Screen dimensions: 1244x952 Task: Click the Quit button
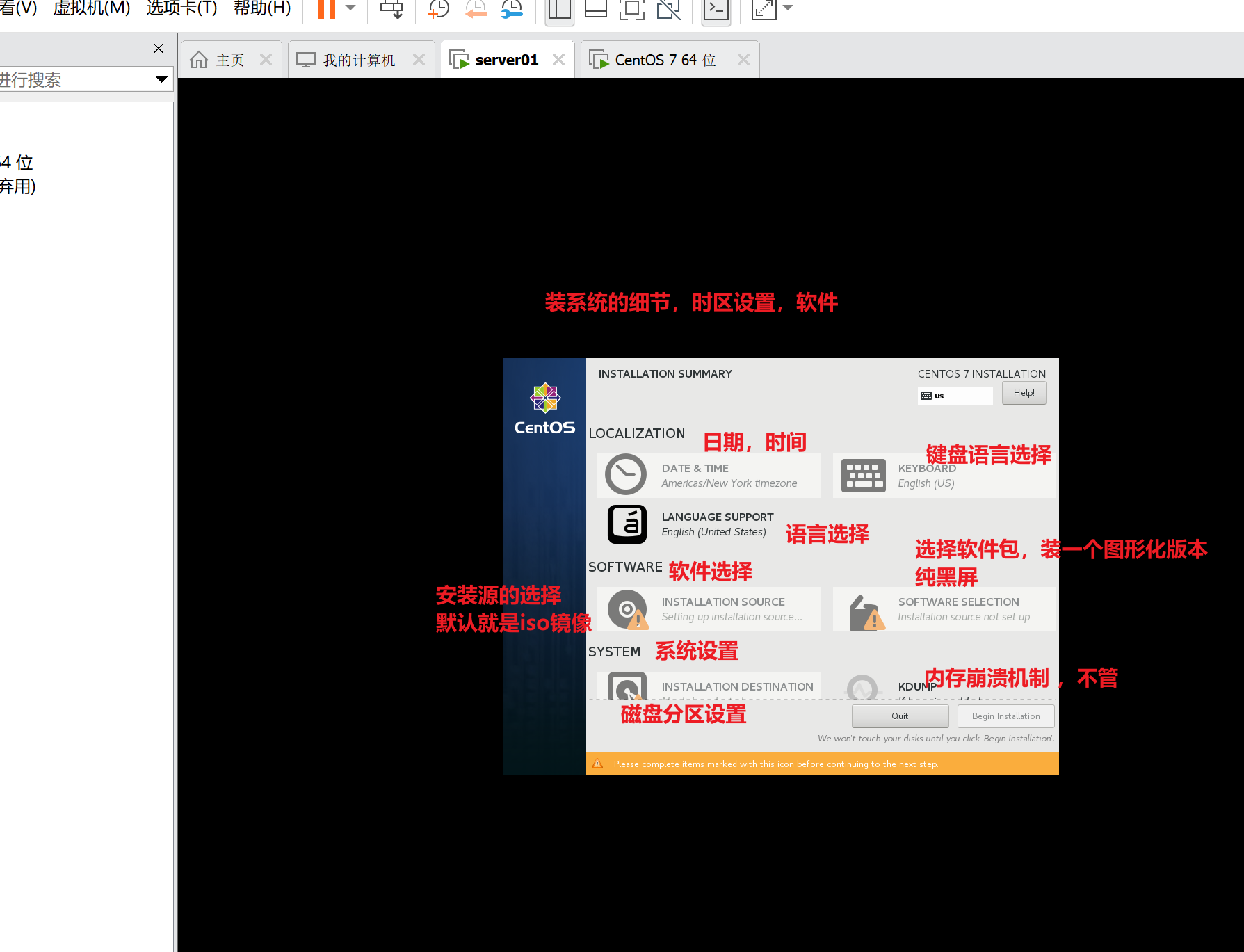(x=900, y=716)
